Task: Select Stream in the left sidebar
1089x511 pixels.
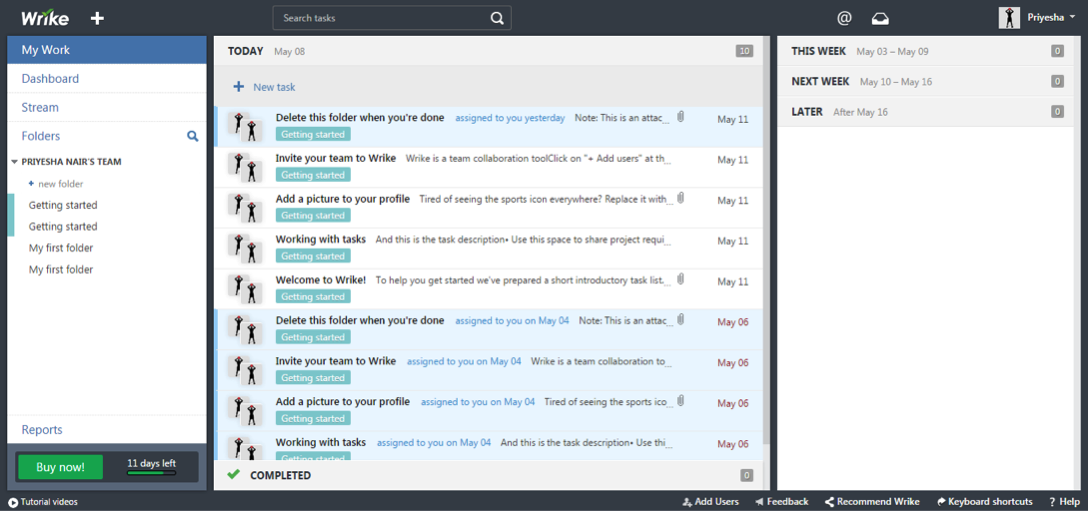Action: pyautogui.click(x=40, y=107)
